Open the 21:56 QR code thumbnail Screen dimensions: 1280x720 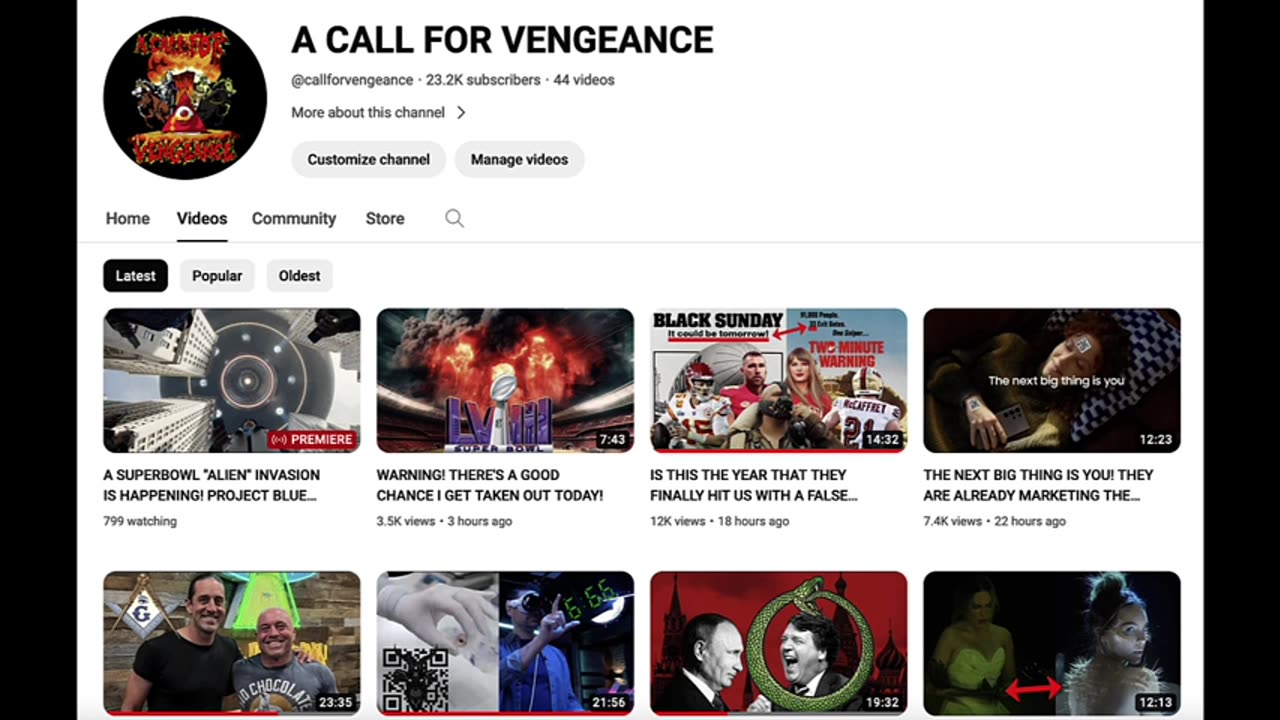click(505, 643)
